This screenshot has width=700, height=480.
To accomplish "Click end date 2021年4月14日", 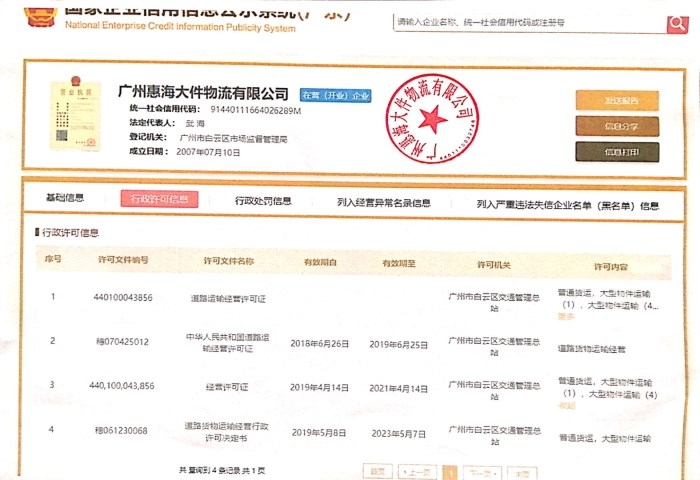I will click(x=399, y=388).
